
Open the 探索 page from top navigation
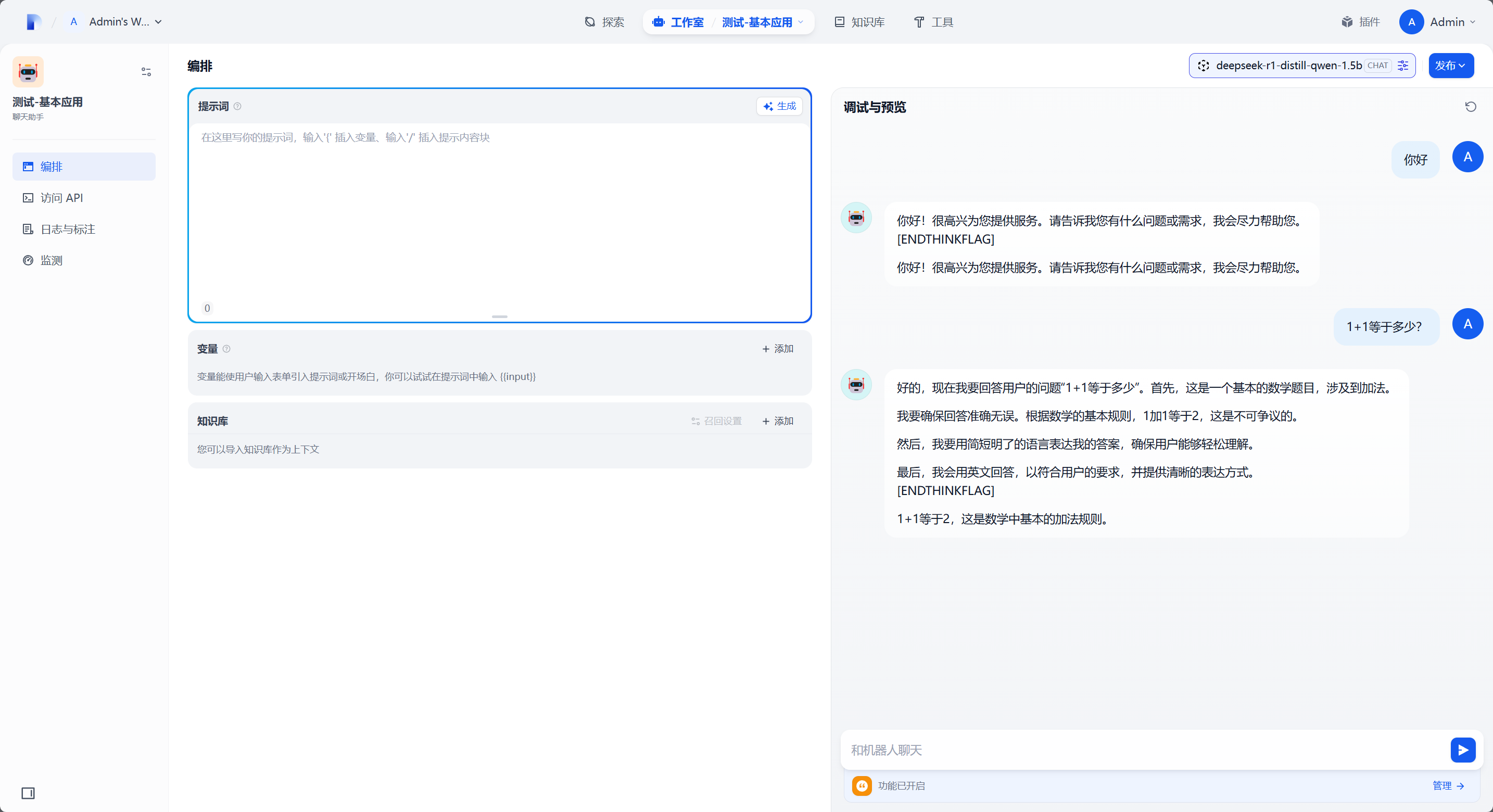[605, 22]
